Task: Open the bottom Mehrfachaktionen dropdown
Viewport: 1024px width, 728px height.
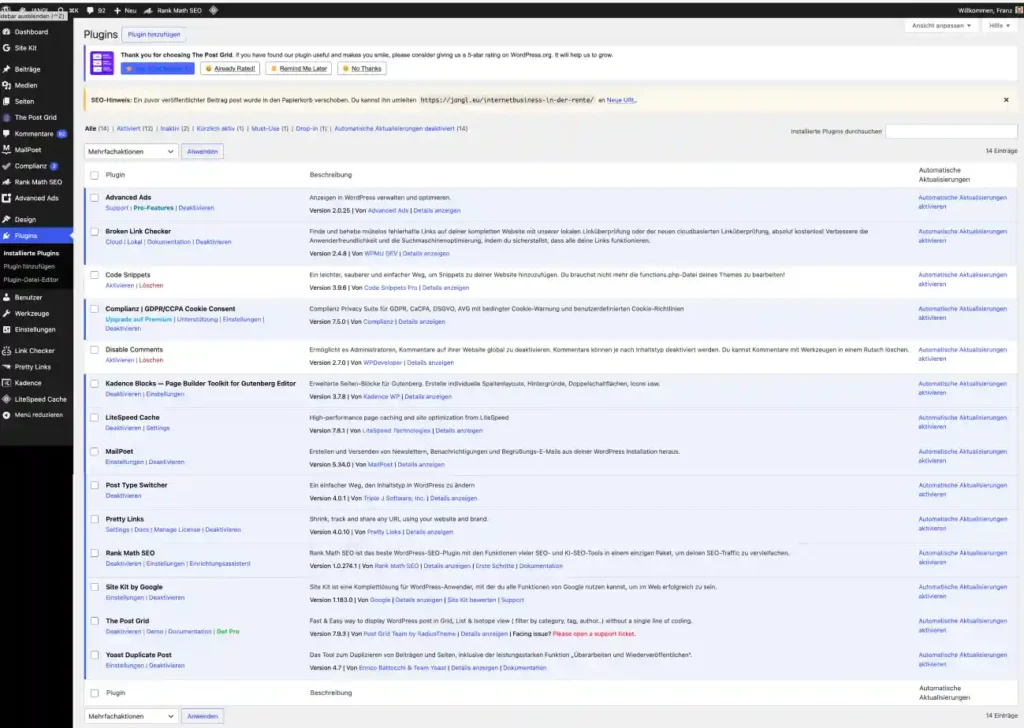Action: coord(131,716)
